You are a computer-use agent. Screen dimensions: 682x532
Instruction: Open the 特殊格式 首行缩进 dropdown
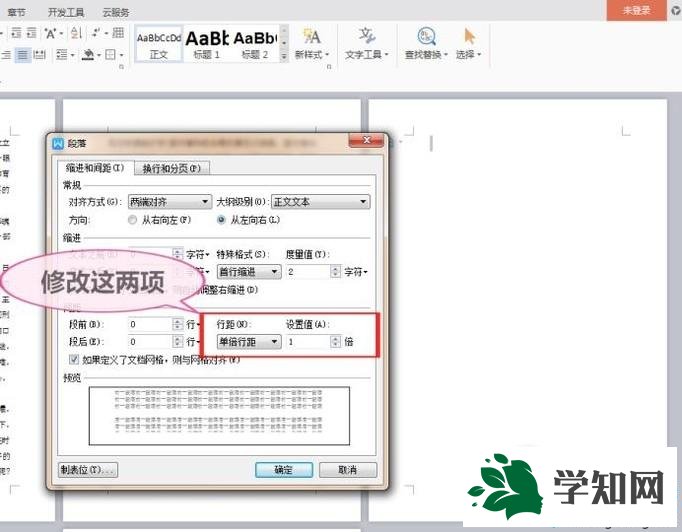[x=249, y=272]
